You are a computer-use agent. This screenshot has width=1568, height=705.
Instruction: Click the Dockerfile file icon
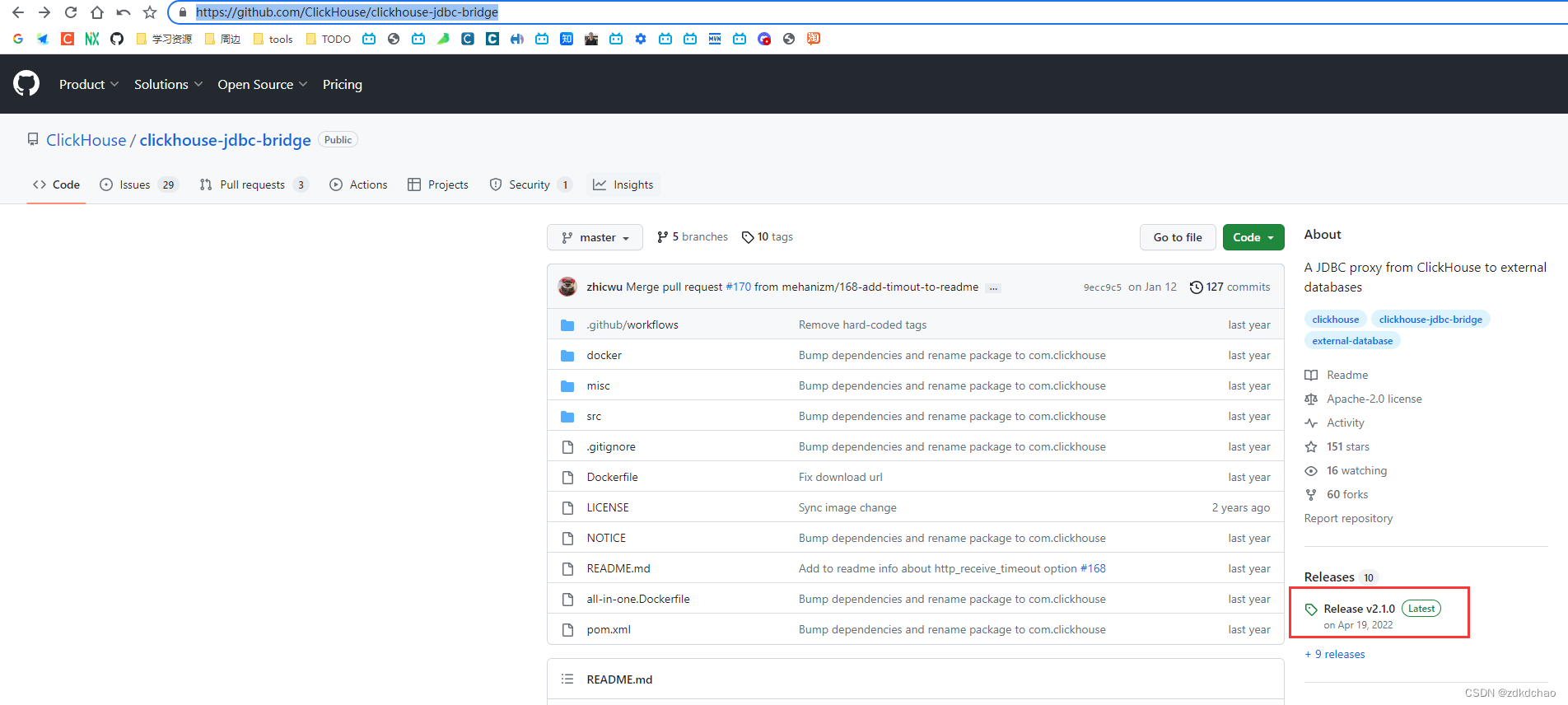click(567, 477)
